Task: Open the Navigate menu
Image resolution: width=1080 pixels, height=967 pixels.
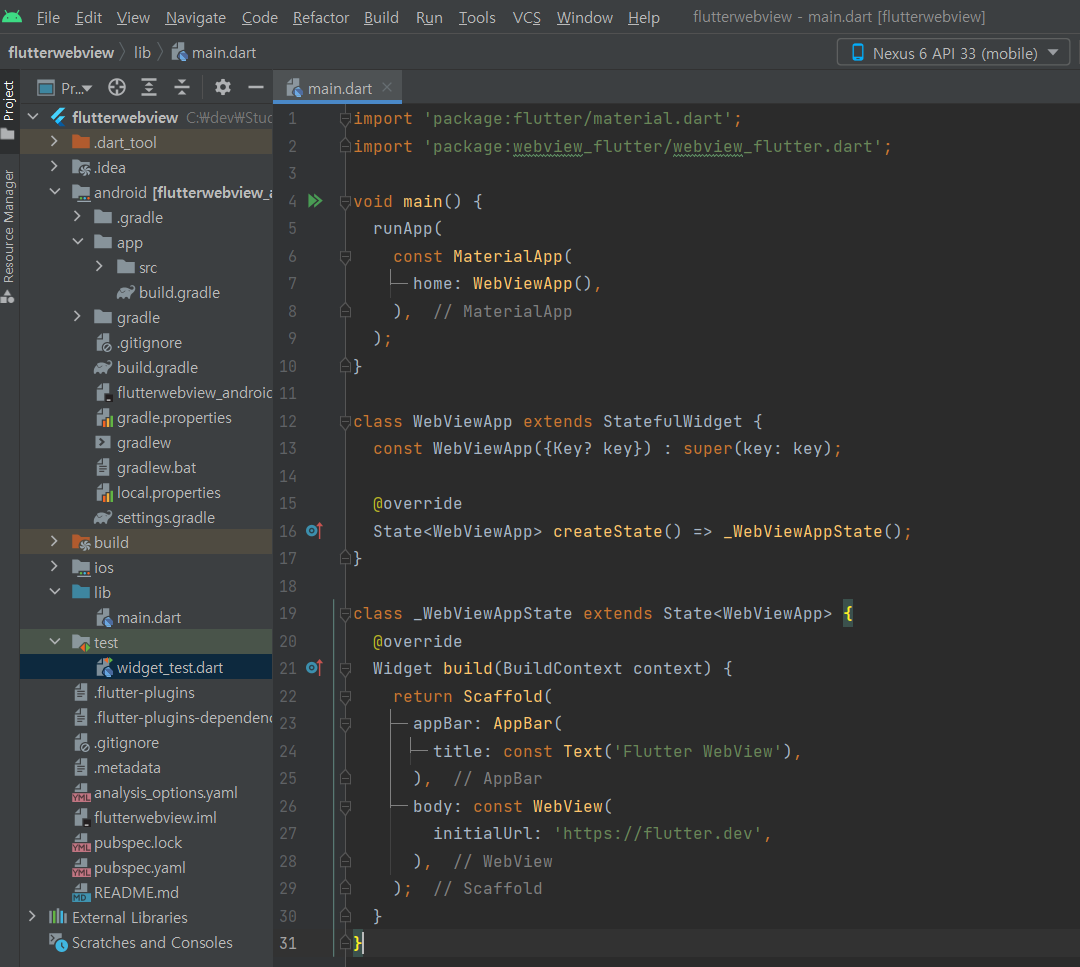Action: click(196, 17)
